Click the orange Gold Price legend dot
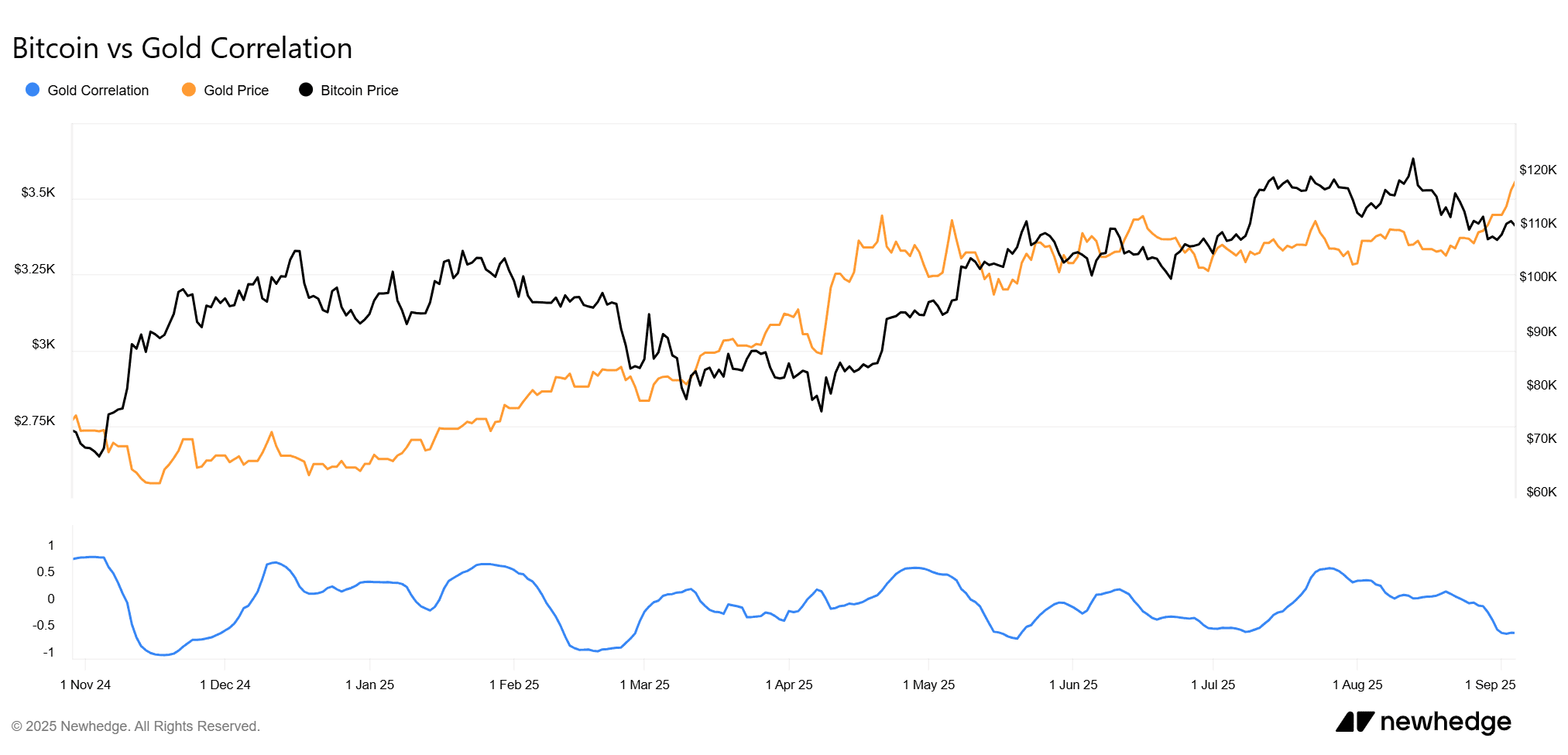The image size is (1568, 755). [189, 90]
